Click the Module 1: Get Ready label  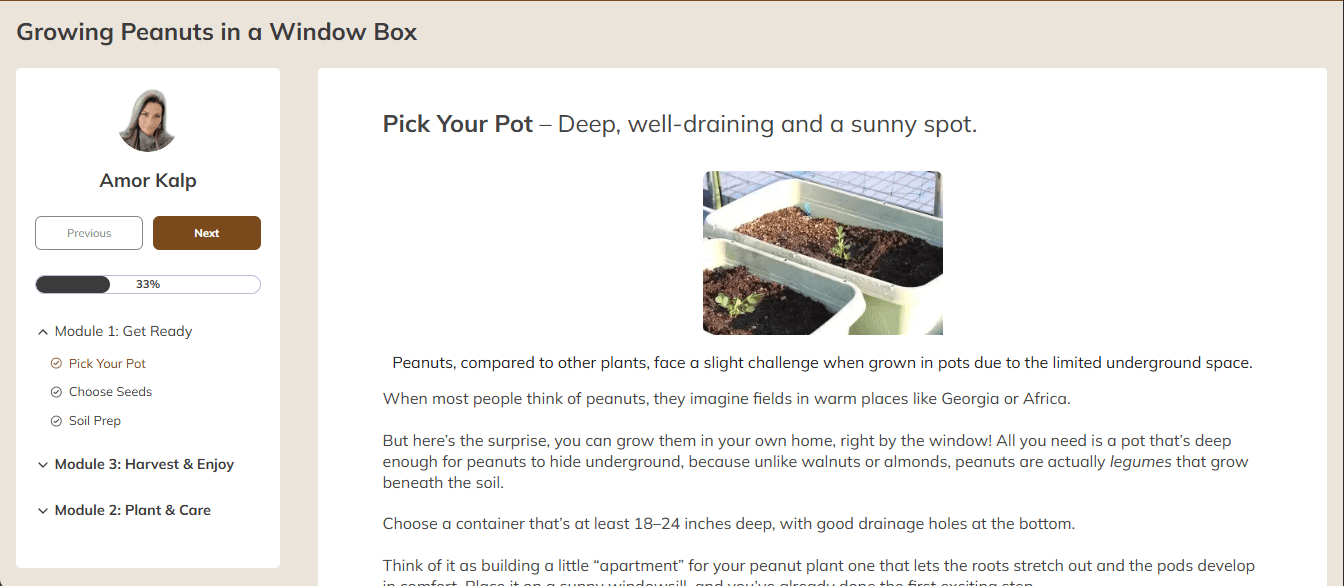point(123,332)
